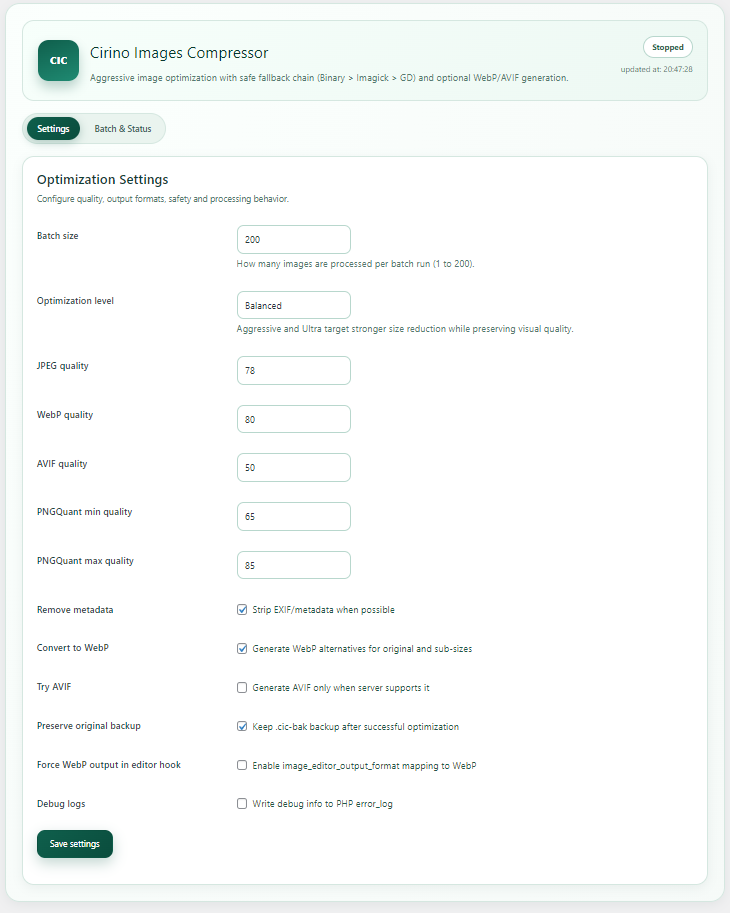Uncheck Generate WebP alternatives checkbox
Viewport: 730px width, 913px height.
(242, 649)
